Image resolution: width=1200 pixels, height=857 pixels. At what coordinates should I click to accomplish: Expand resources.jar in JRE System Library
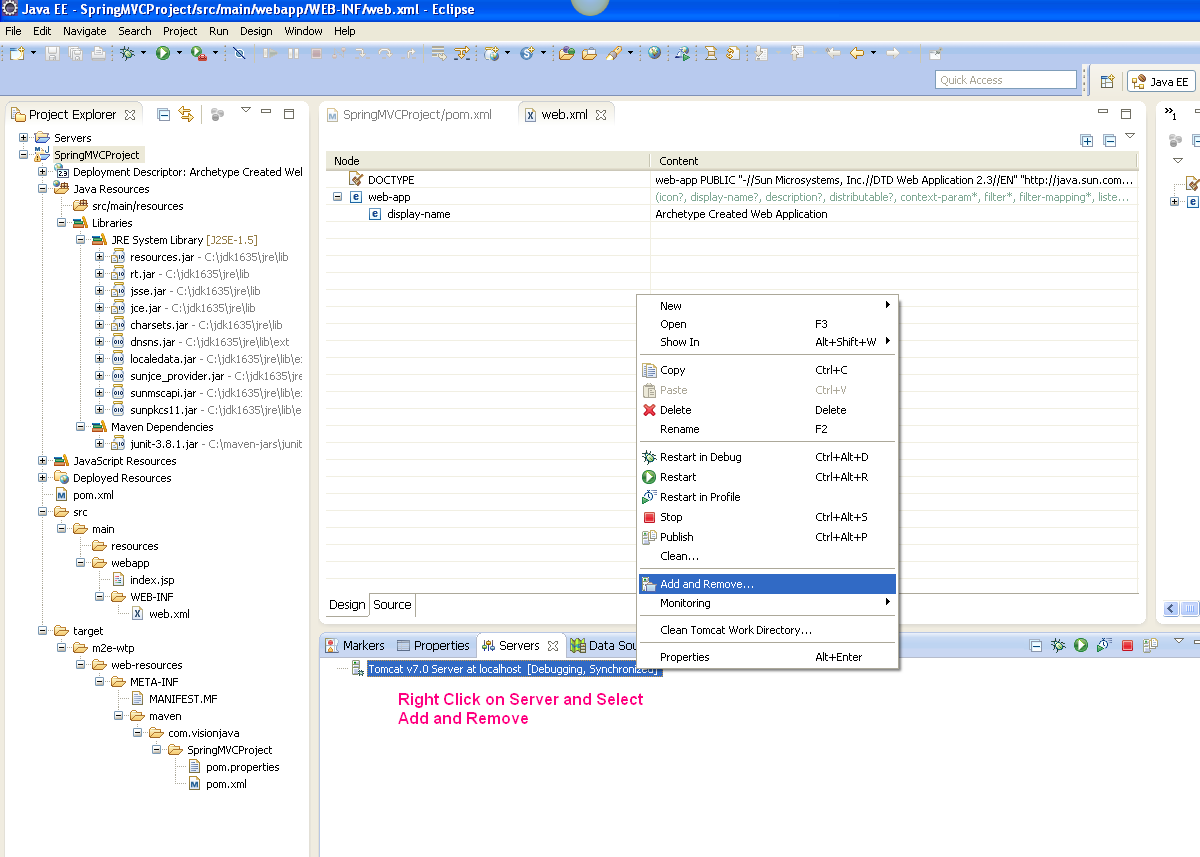pyautogui.click(x=100, y=257)
